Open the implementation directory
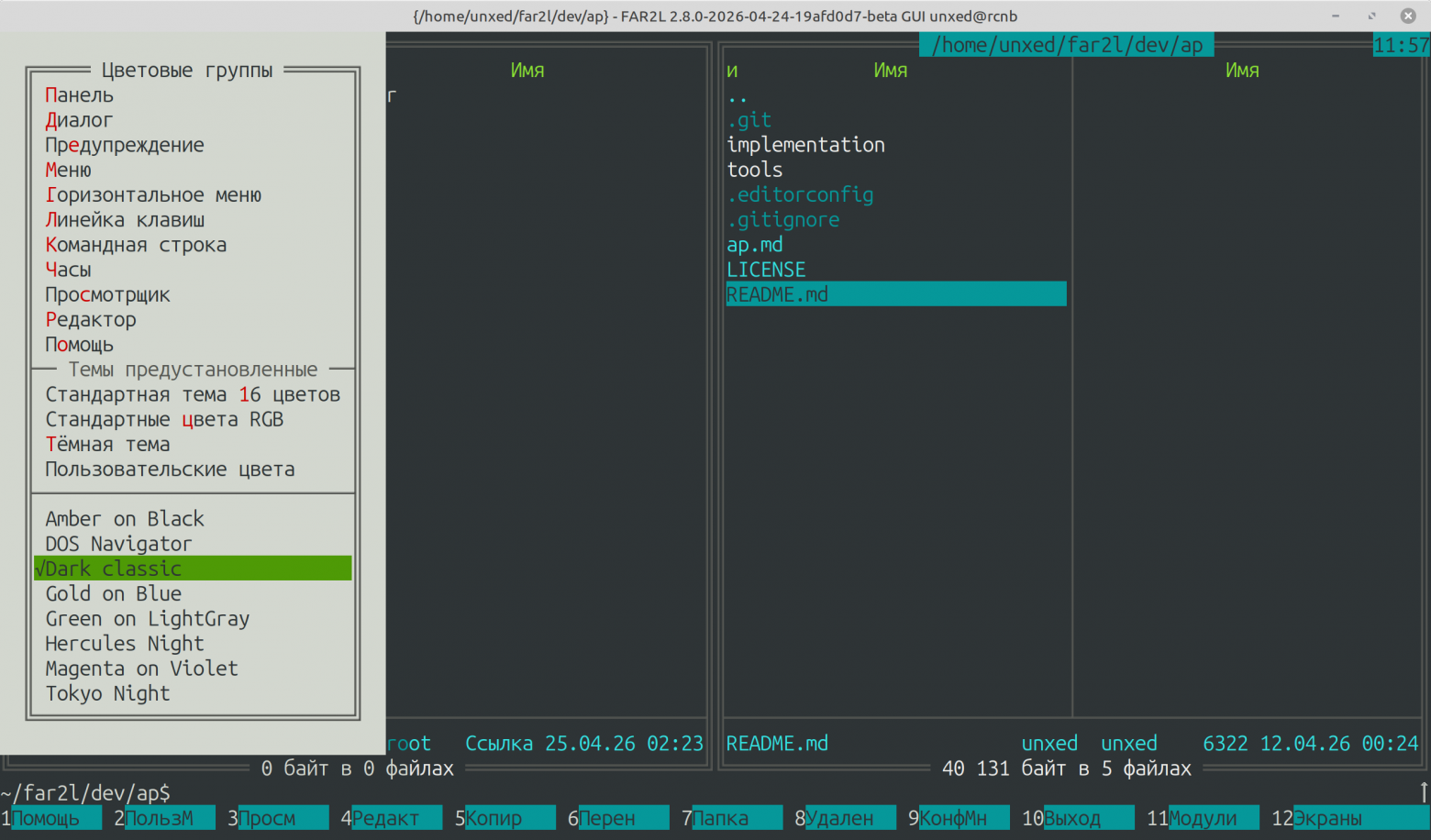The height and width of the screenshot is (840, 1431). pyautogui.click(x=805, y=144)
